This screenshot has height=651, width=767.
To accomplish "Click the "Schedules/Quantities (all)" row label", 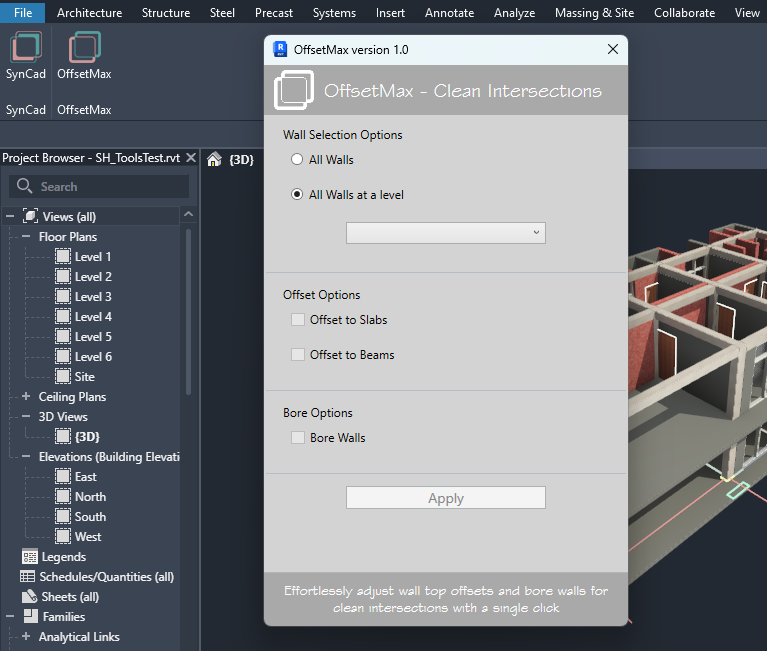I will coord(107,577).
